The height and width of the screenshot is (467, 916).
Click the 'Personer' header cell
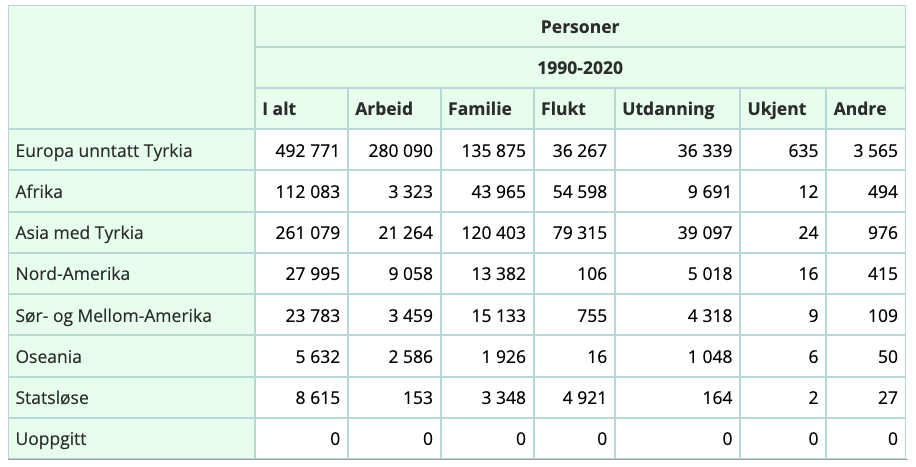coord(580,27)
